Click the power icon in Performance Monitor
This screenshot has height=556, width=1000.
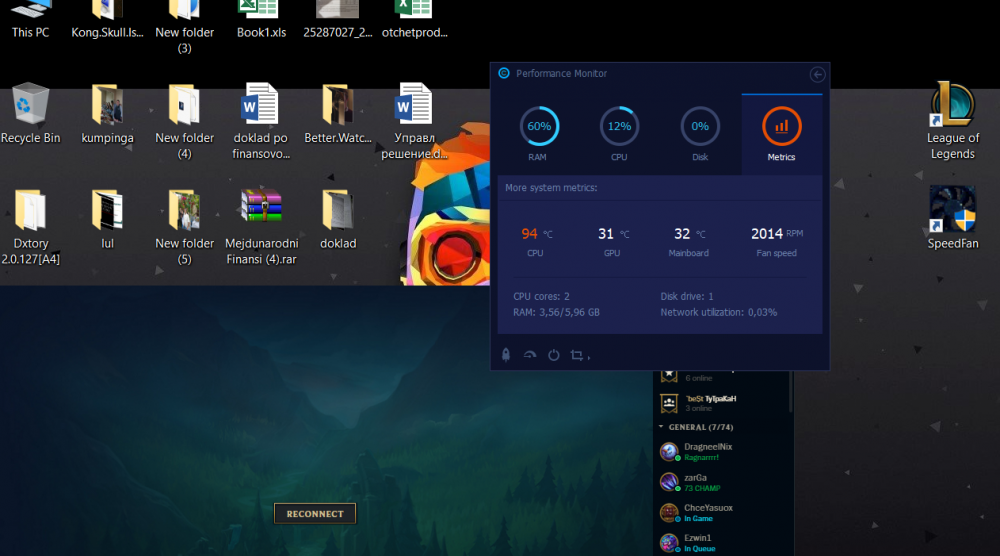(554, 355)
